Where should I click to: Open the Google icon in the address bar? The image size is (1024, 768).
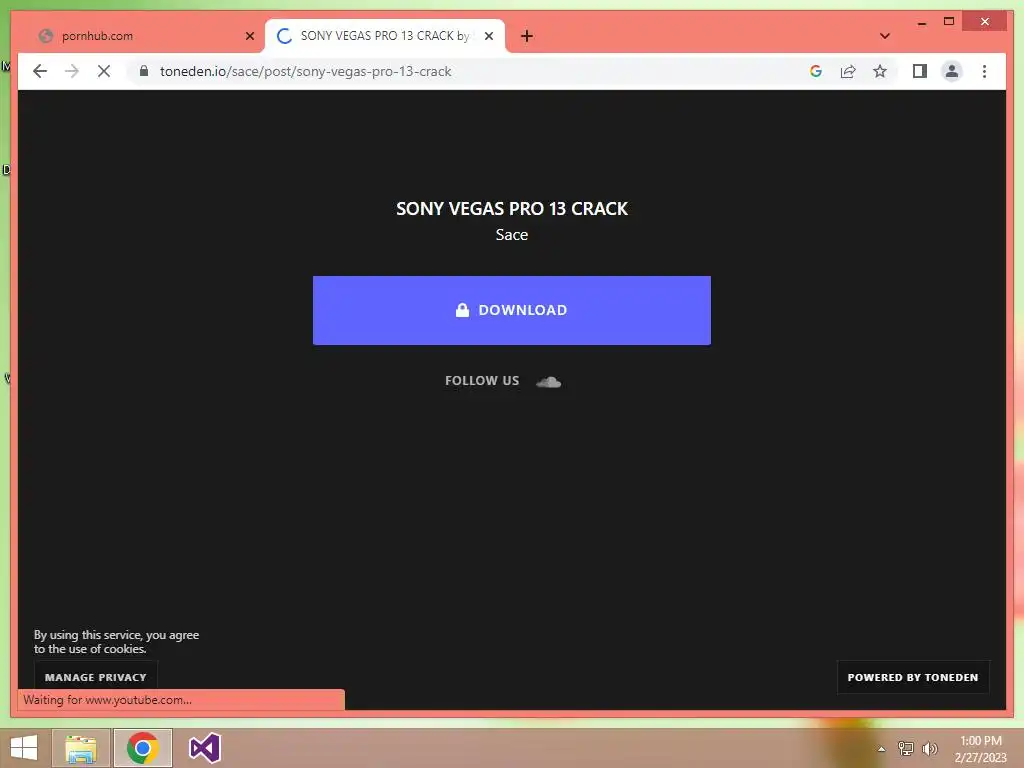(816, 71)
